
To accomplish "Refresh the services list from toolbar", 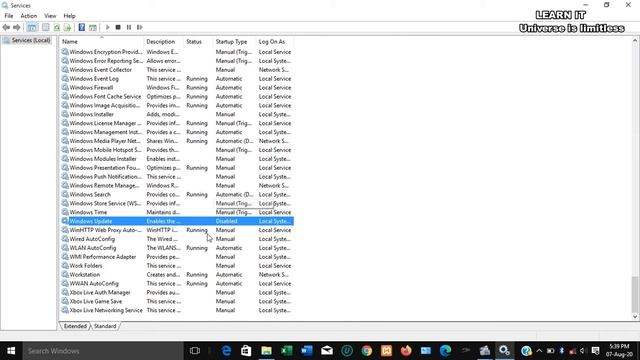I will (x=57, y=27).
